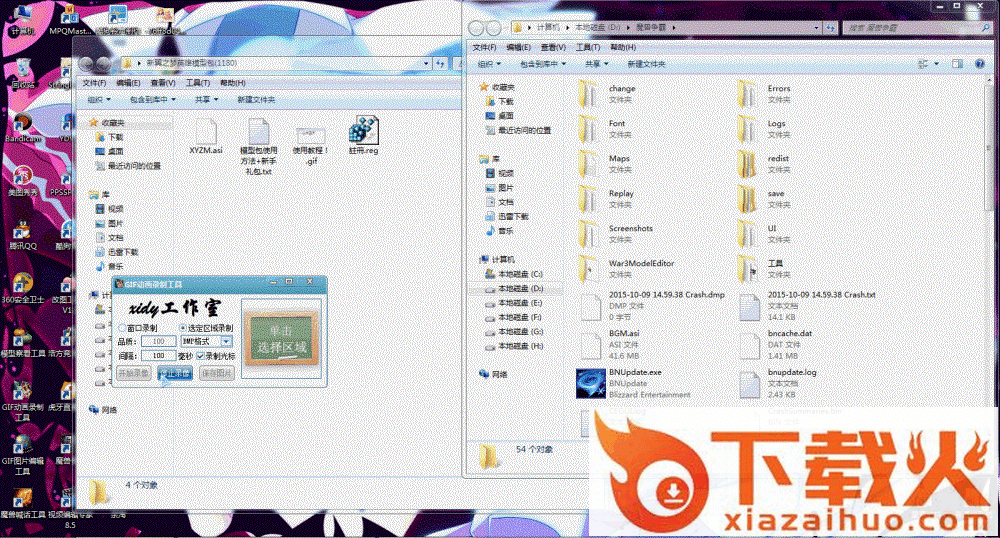Viewport: 1000px width, 538px height.
Task: Open the 模型包使用方法+新手礼包.txt file
Action: pos(258,147)
